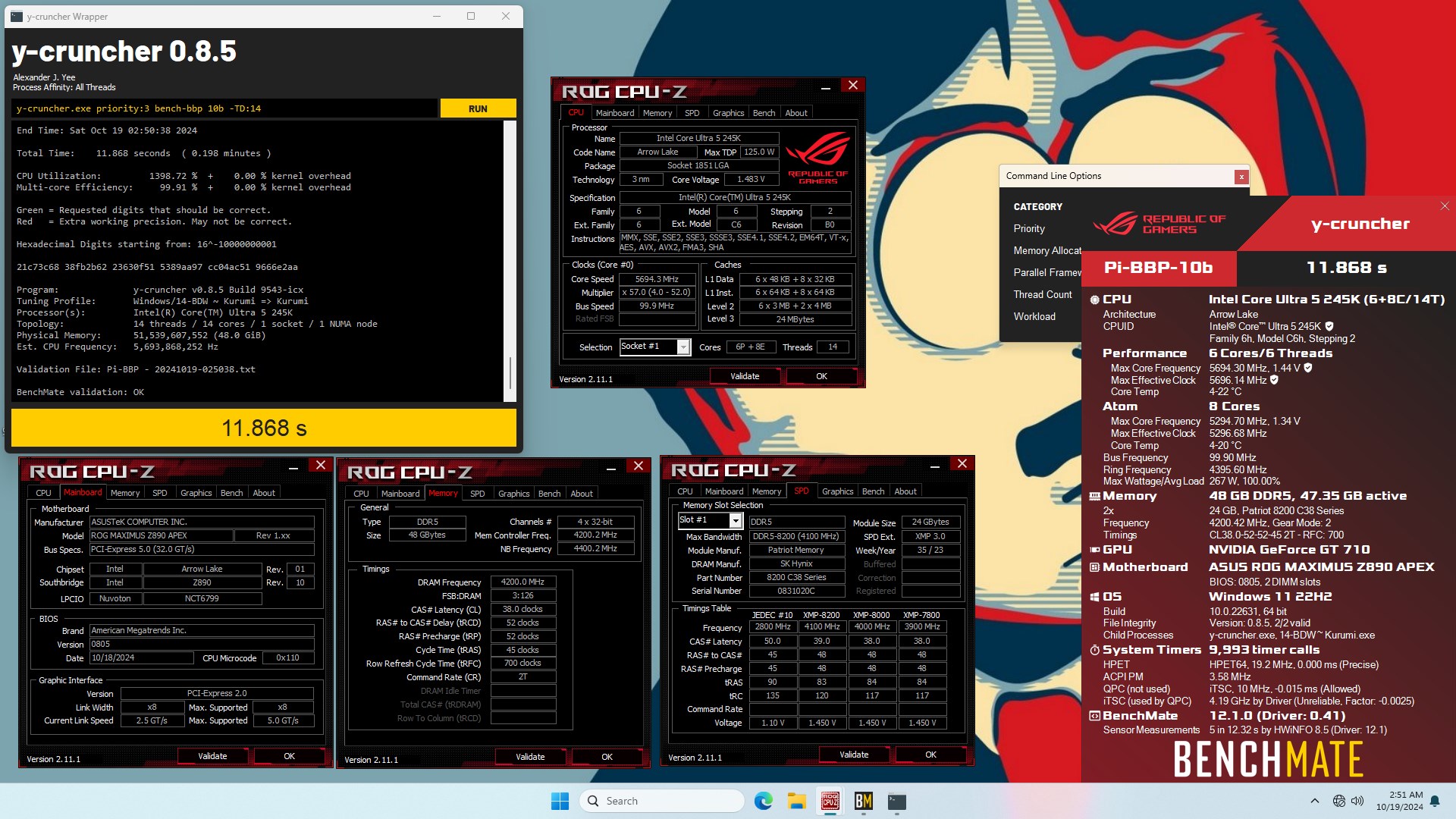Open Microsoft Edge from taskbar
This screenshot has width=1456, height=819.
click(x=763, y=801)
